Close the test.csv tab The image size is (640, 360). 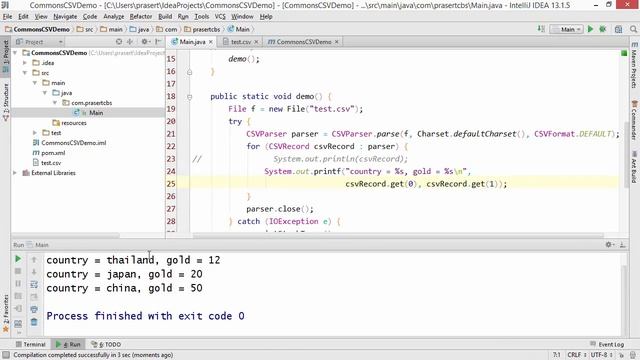pos(256,42)
